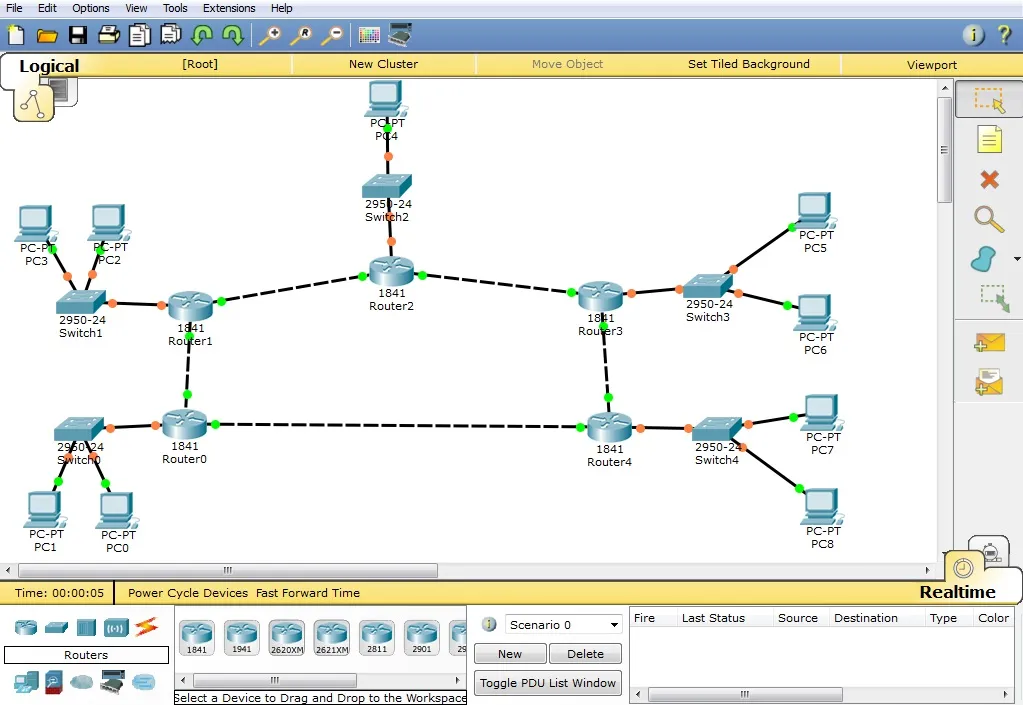Click the Save file icon in toolbar
This screenshot has width=1023, height=705.
tap(77, 36)
